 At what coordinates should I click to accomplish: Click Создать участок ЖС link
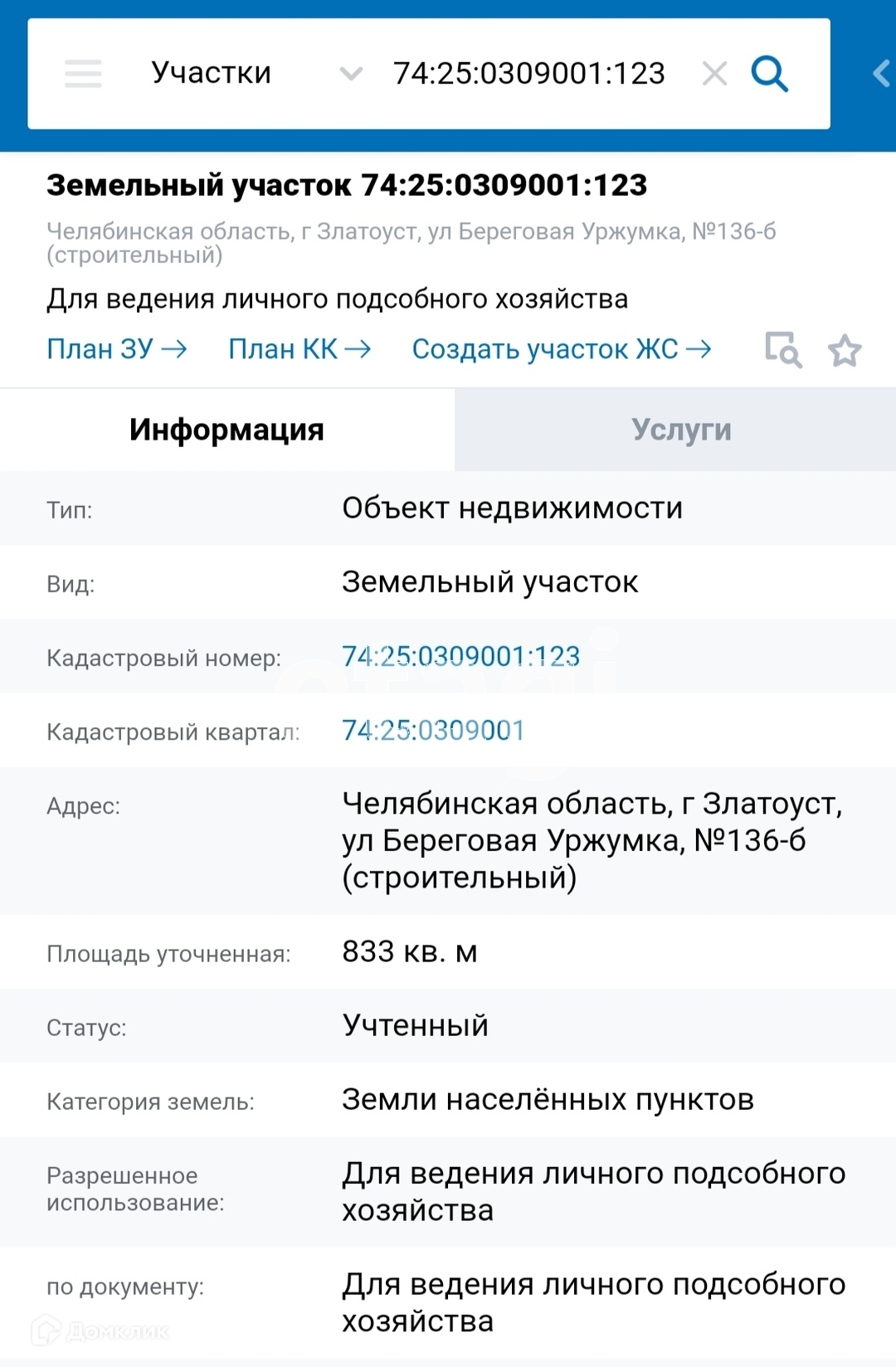(x=561, y=349)
